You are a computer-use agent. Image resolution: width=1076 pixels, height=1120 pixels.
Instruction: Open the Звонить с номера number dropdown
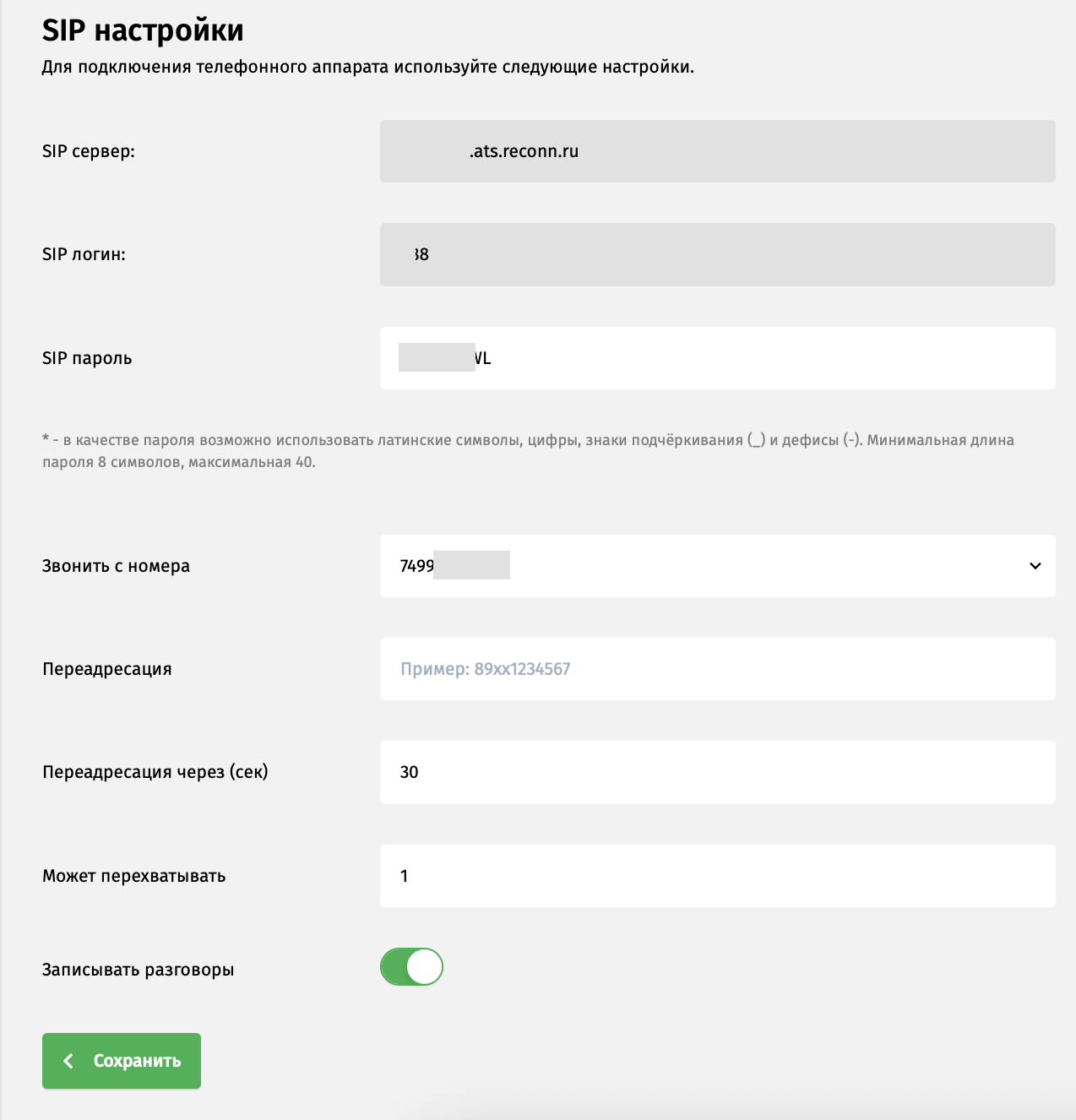pyautogui.click(x=716, y=566)
